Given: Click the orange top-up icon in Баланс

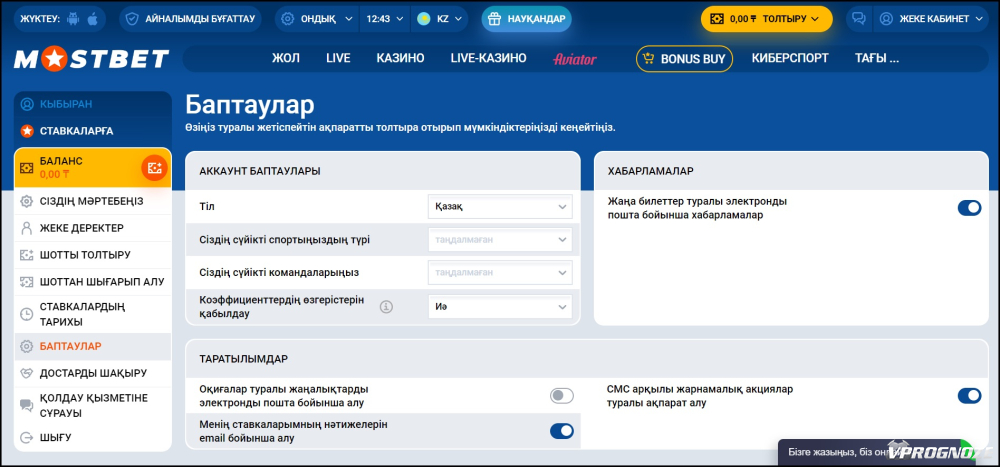Looking at the screenshot, I should point(154,168).
